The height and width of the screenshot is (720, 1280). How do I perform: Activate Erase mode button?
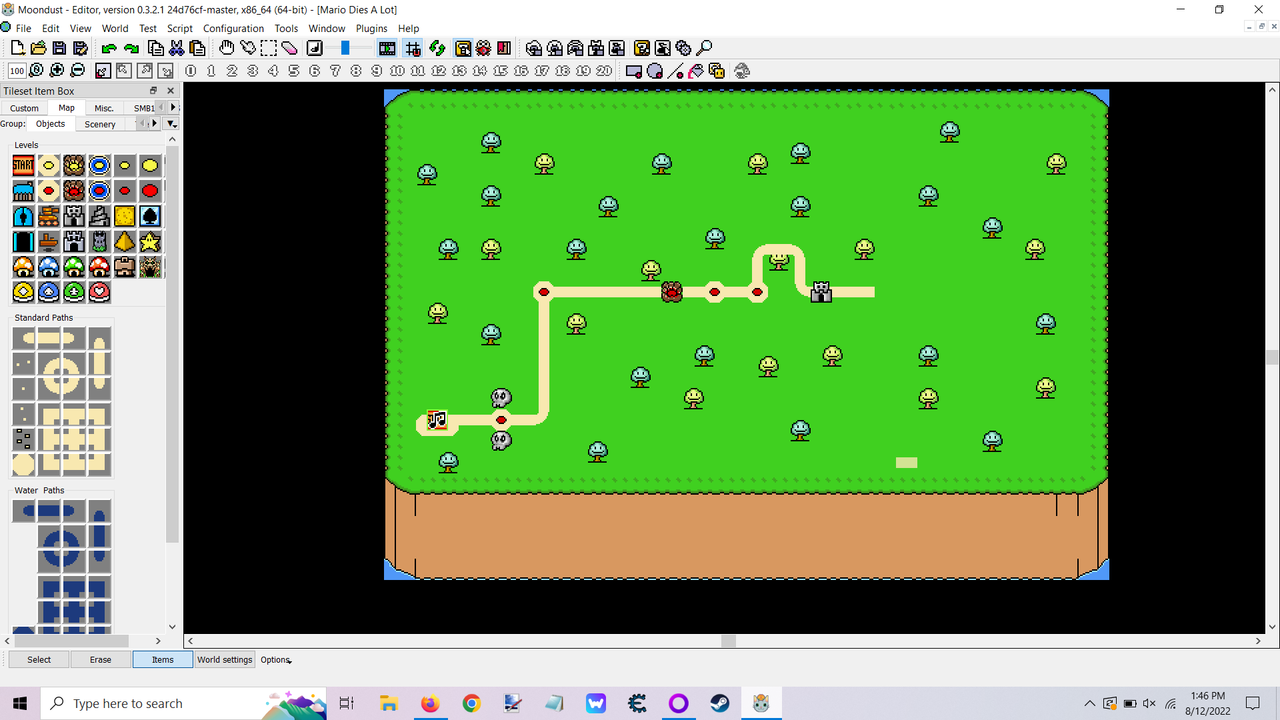(101, 659)
